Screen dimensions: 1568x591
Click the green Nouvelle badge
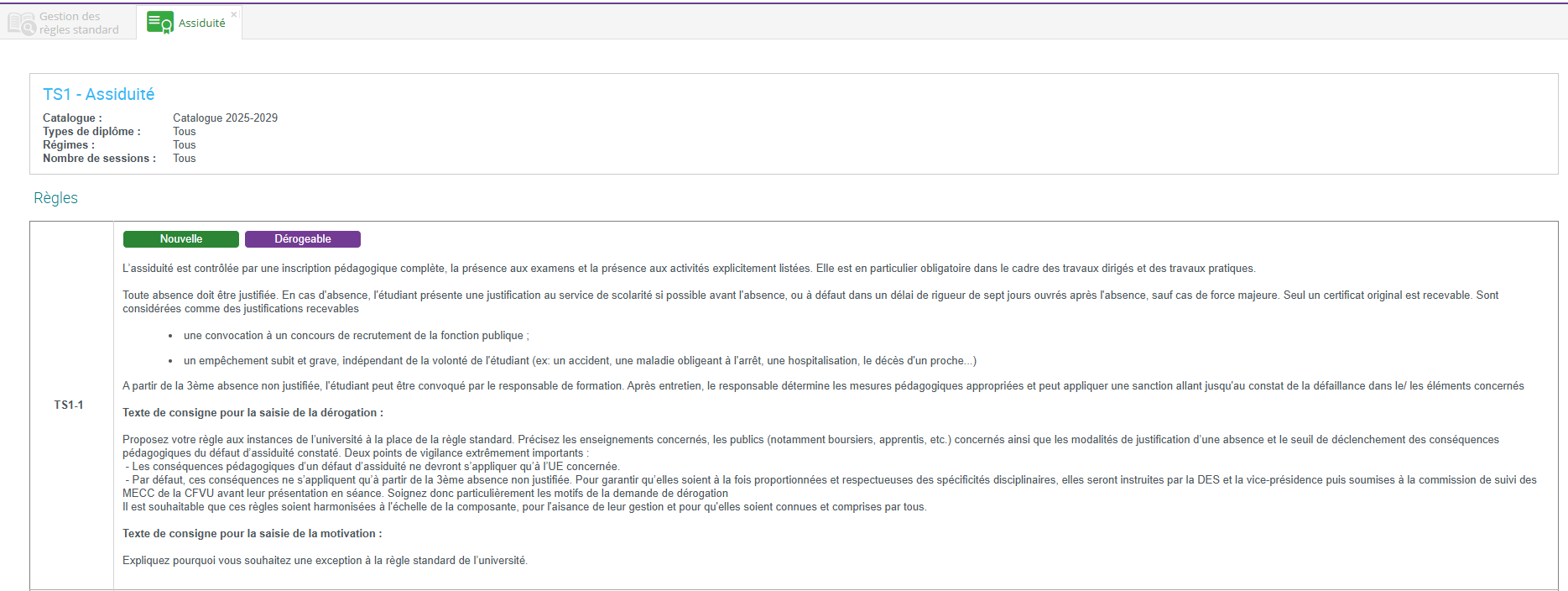pyautogui.click(x=180, y=239)
